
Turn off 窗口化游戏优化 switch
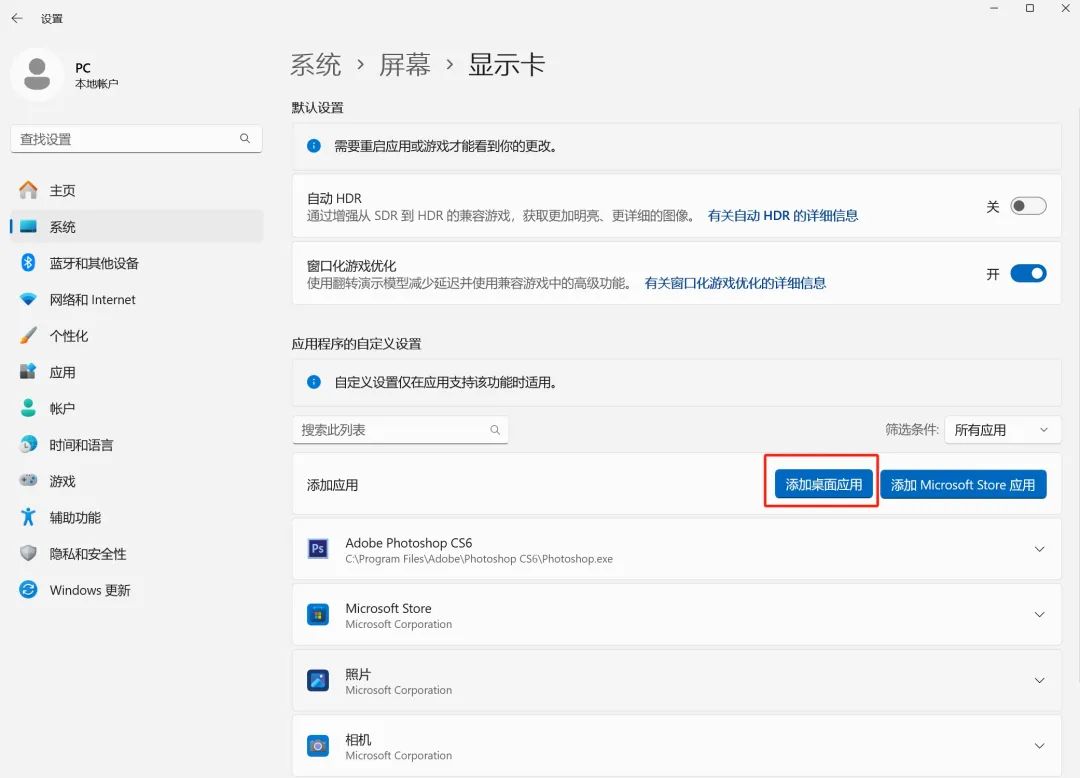coord(1028,273)
